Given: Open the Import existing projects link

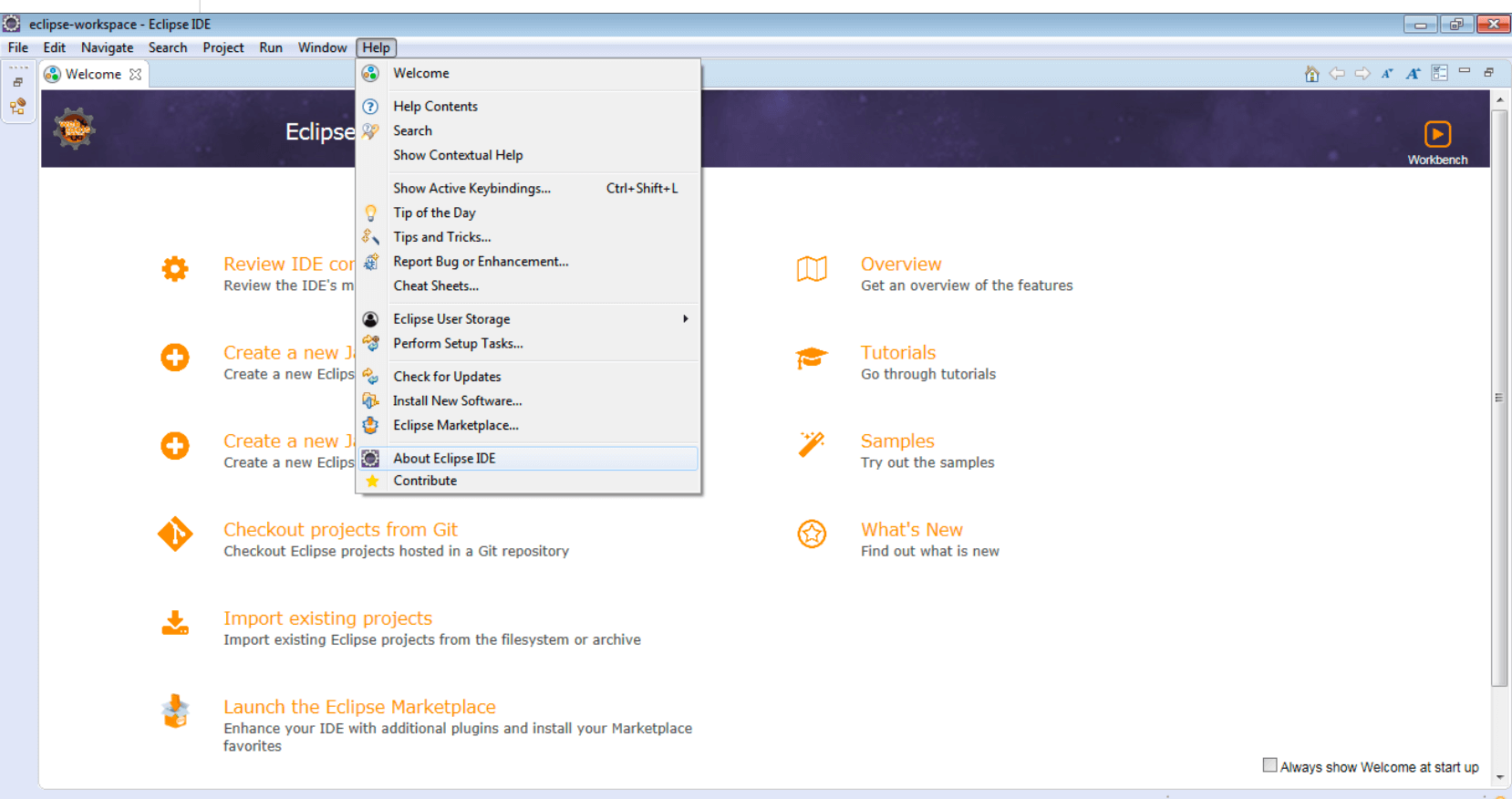Looking at the screenshot, I should (327, 618).
